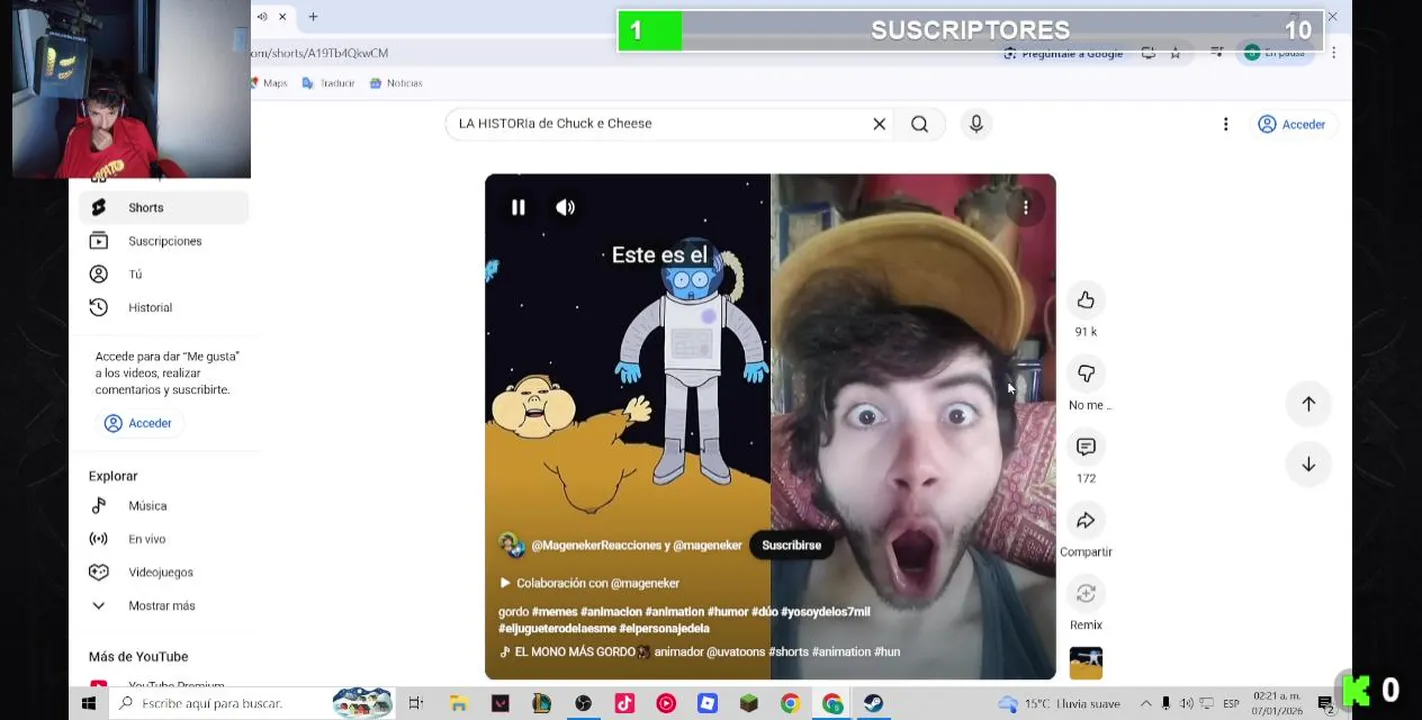This screenshot has height=720, width=1422.
Task: Open Task View on the taskbar
Action: click(x=416, y=704)
